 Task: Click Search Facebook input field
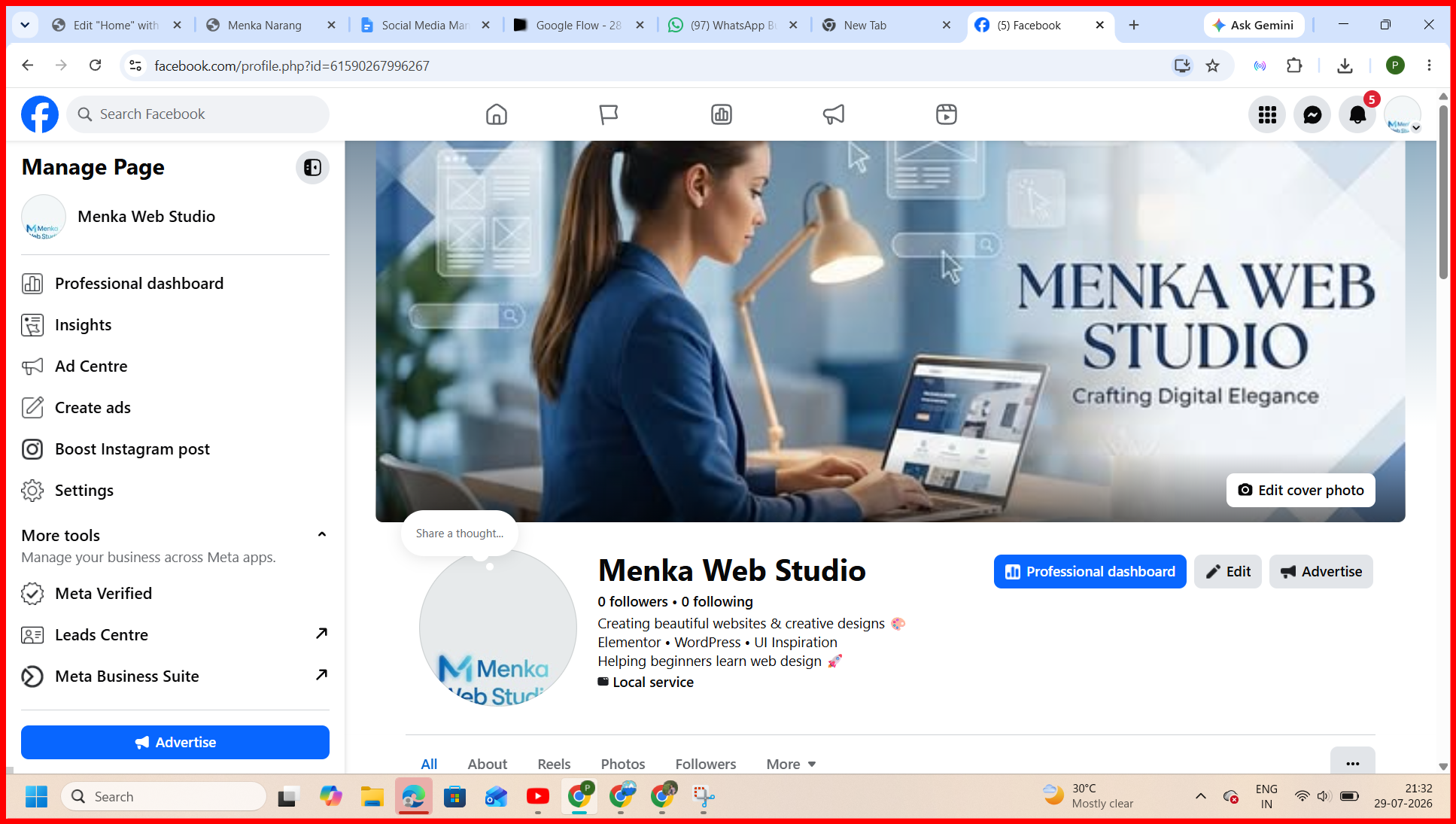coord(198,114)
